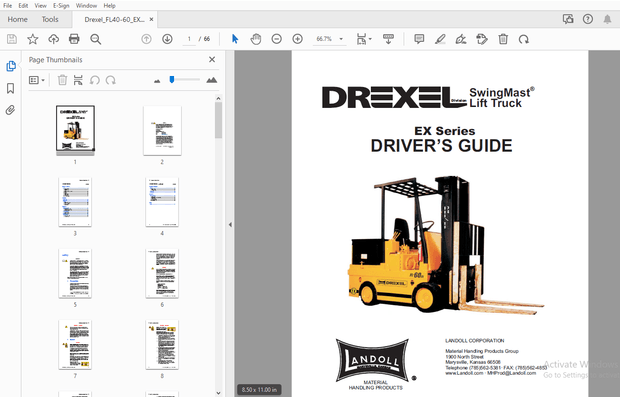Close the Page Thumbnails panel

pyautogui.click(x=212, y=59)
